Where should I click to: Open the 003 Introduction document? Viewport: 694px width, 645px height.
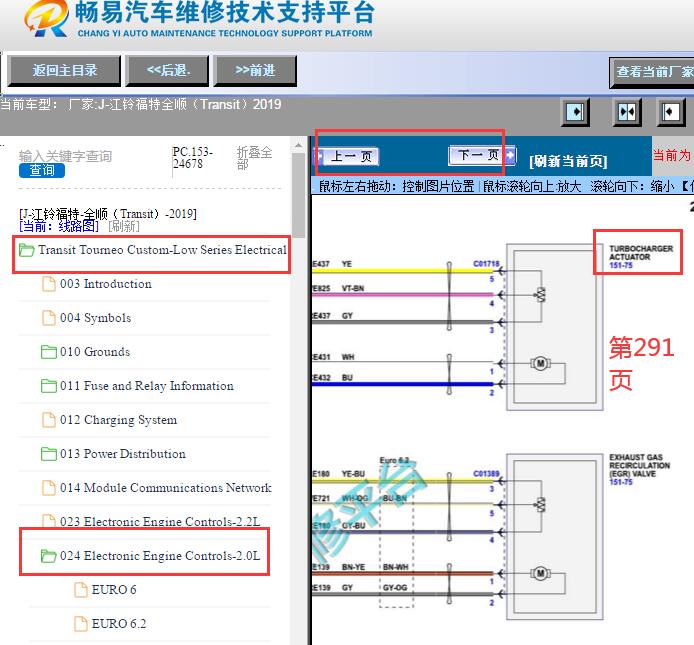pos(106,284)
